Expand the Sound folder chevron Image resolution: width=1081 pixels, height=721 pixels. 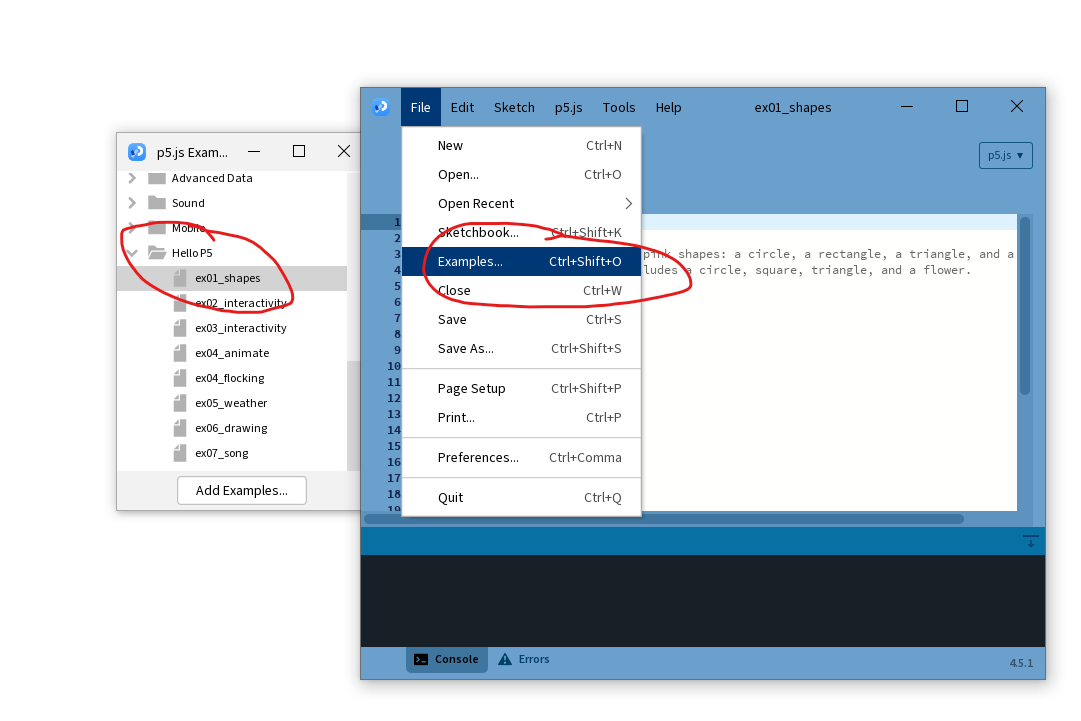point(132,203)
